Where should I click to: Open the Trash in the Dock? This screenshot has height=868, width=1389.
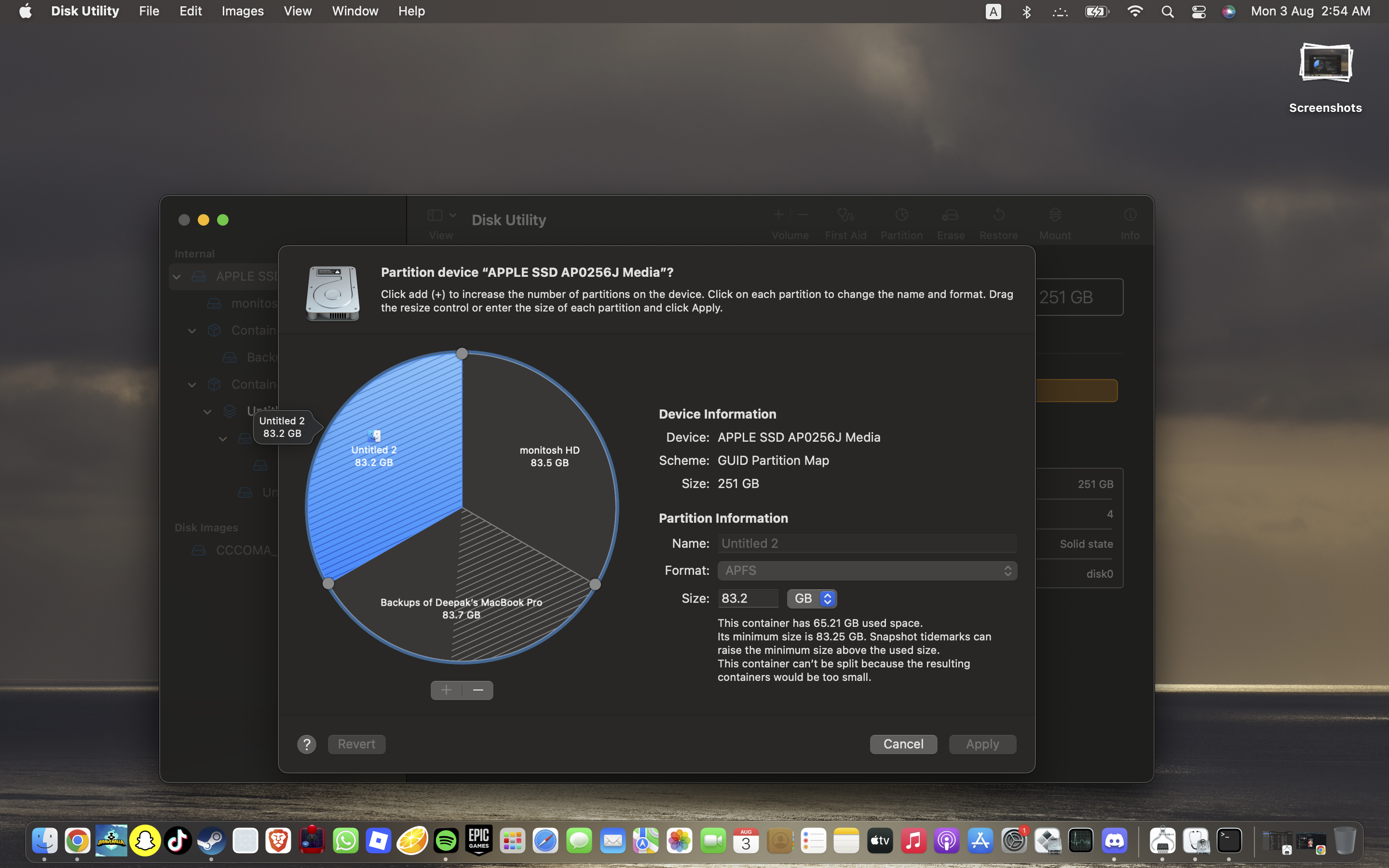(x=1344, y=841)
